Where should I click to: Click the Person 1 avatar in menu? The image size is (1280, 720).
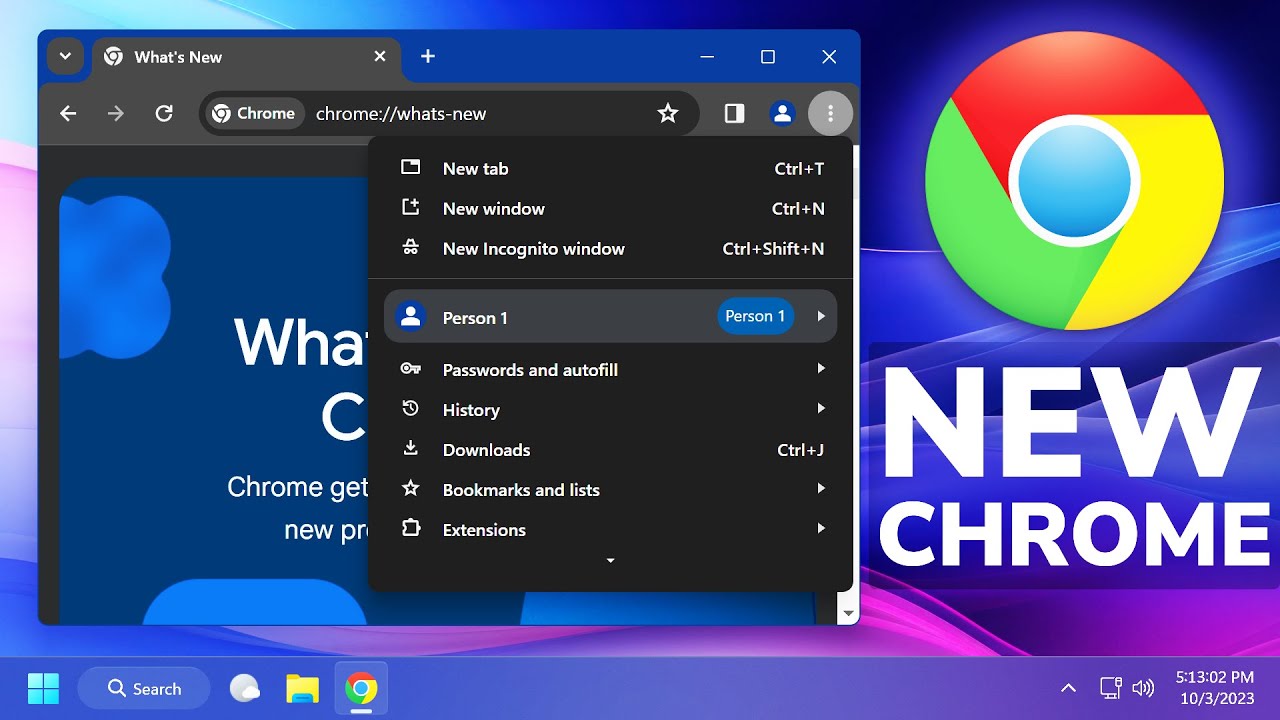[410, 317]
